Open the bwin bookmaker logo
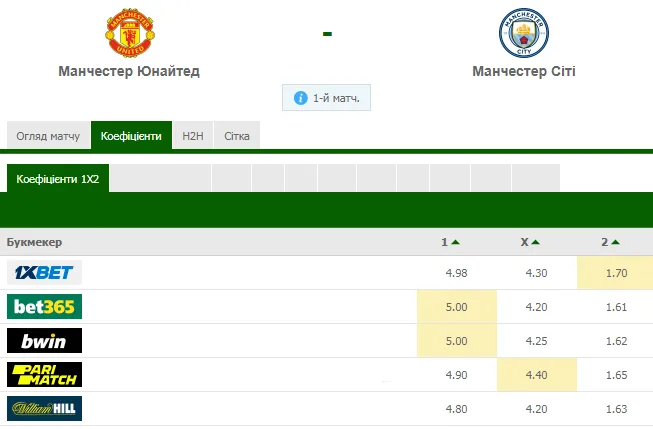Image resolution: width=653 pixels, height=429 pixels. 44,341
